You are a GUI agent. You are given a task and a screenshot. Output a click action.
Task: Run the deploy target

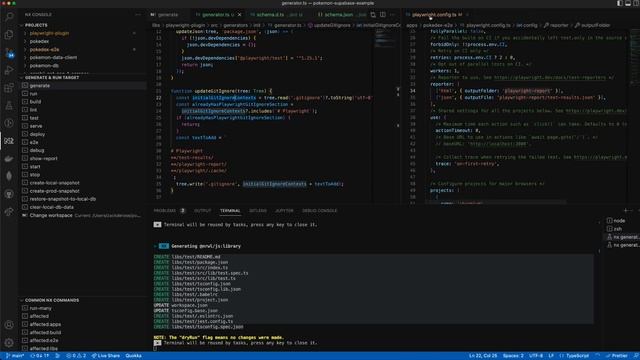tap(37, 134)
